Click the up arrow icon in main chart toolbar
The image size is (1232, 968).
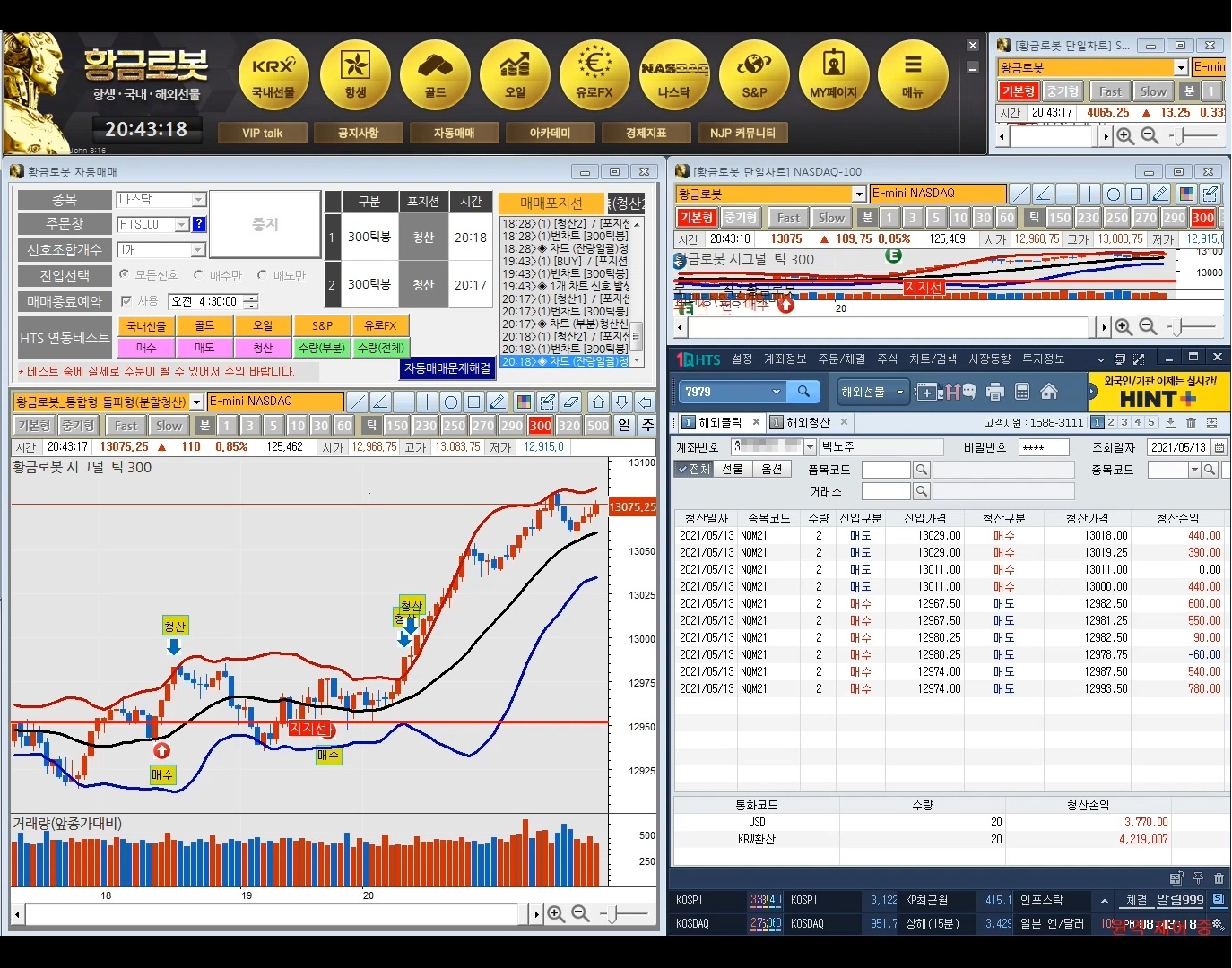click(599, 402)
